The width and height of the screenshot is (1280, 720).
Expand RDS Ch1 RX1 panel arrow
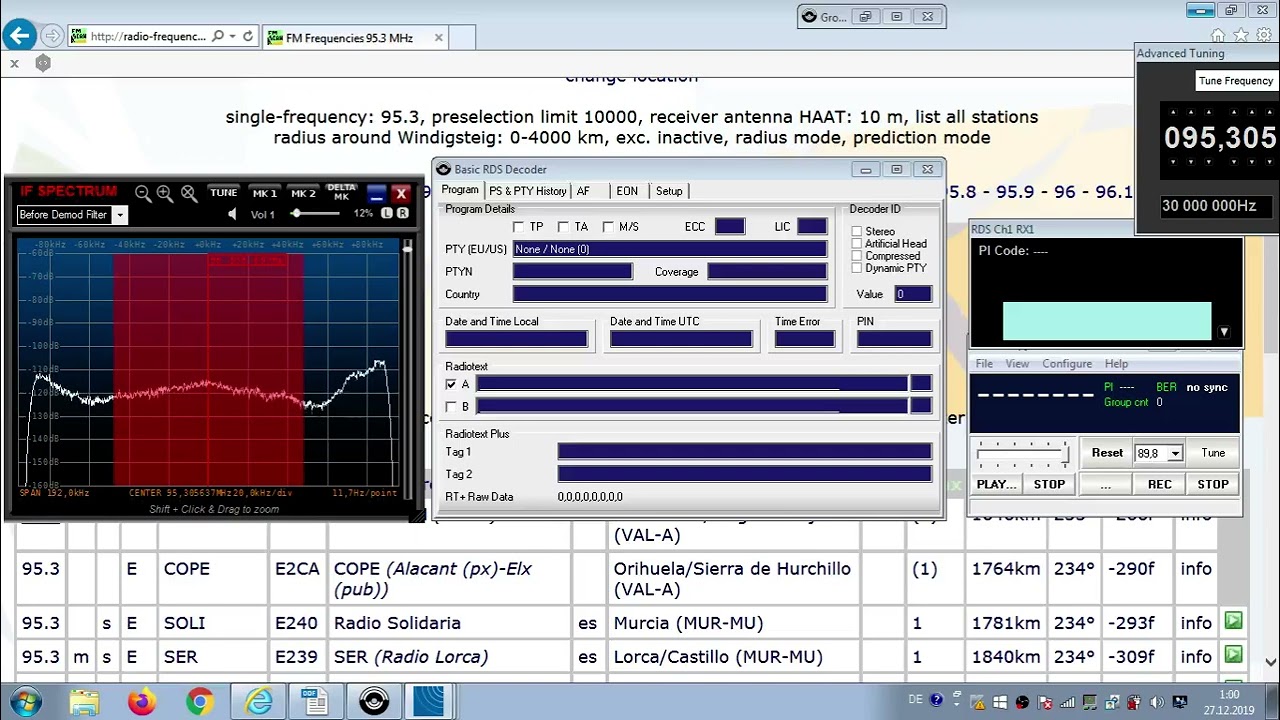click(x=1223, y=332)
